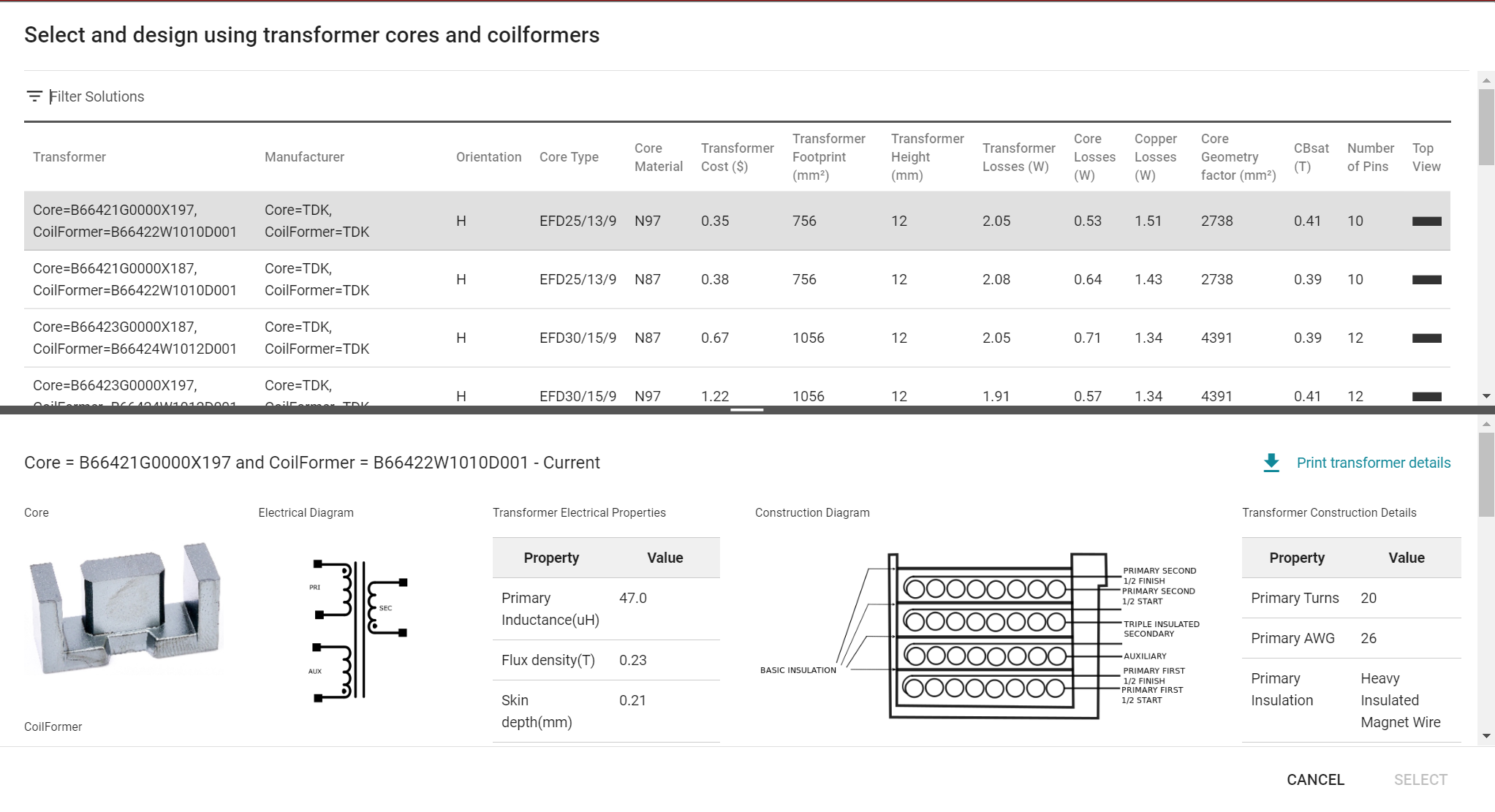Click core losses value 0.71

(1088, 338)
